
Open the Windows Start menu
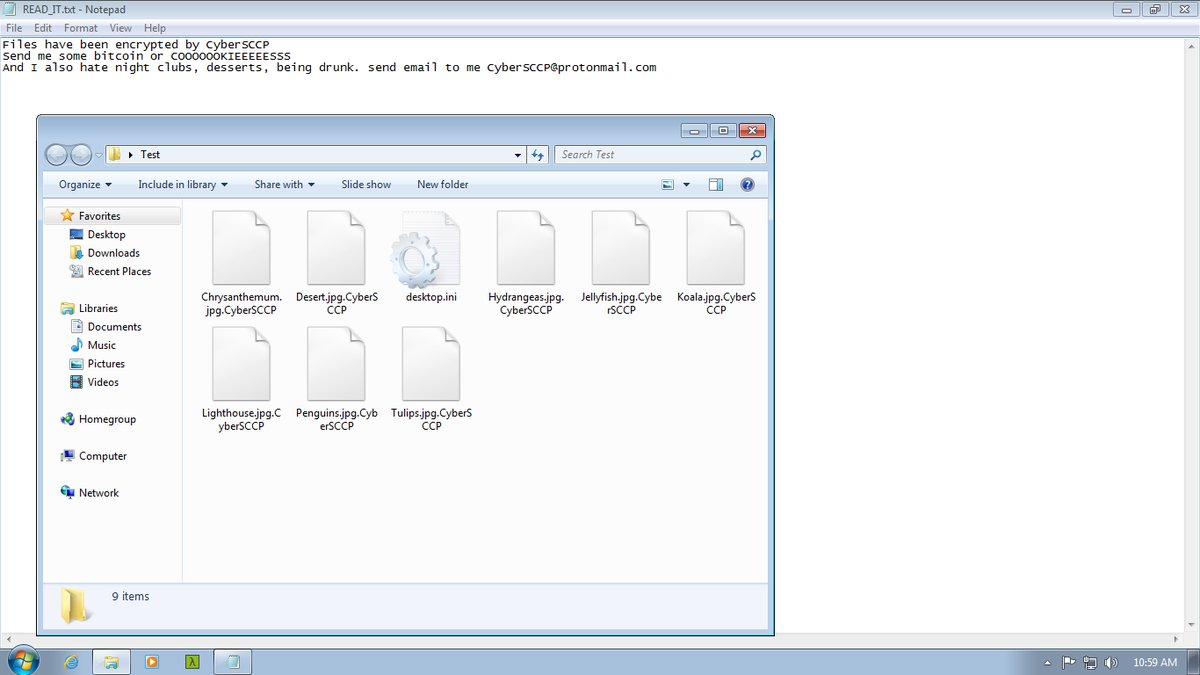pos(22,660)
